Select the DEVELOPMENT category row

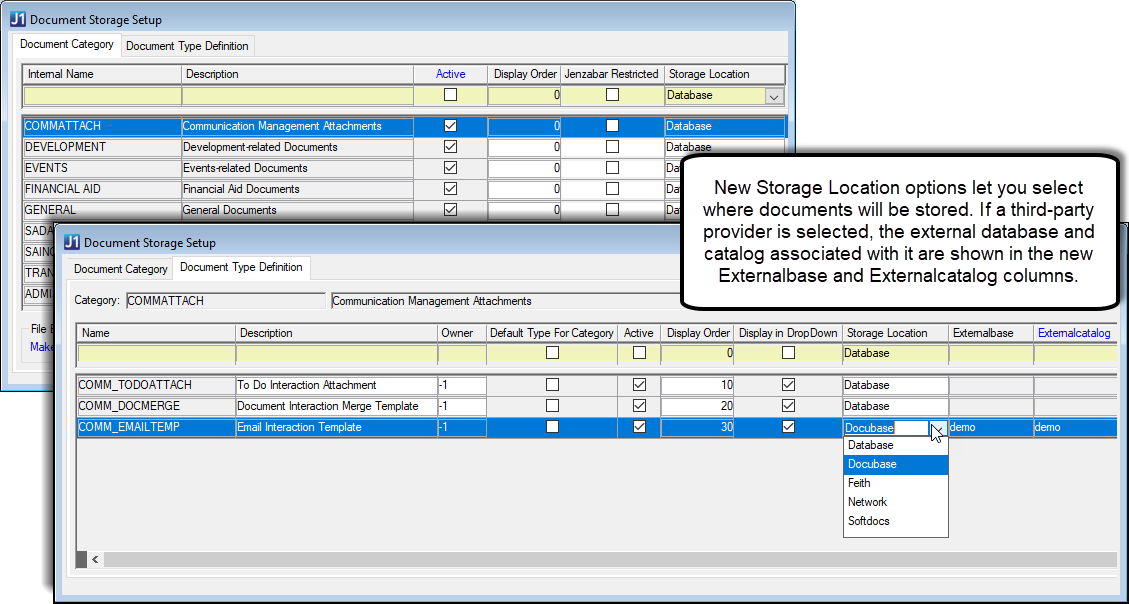pos(100,147)
